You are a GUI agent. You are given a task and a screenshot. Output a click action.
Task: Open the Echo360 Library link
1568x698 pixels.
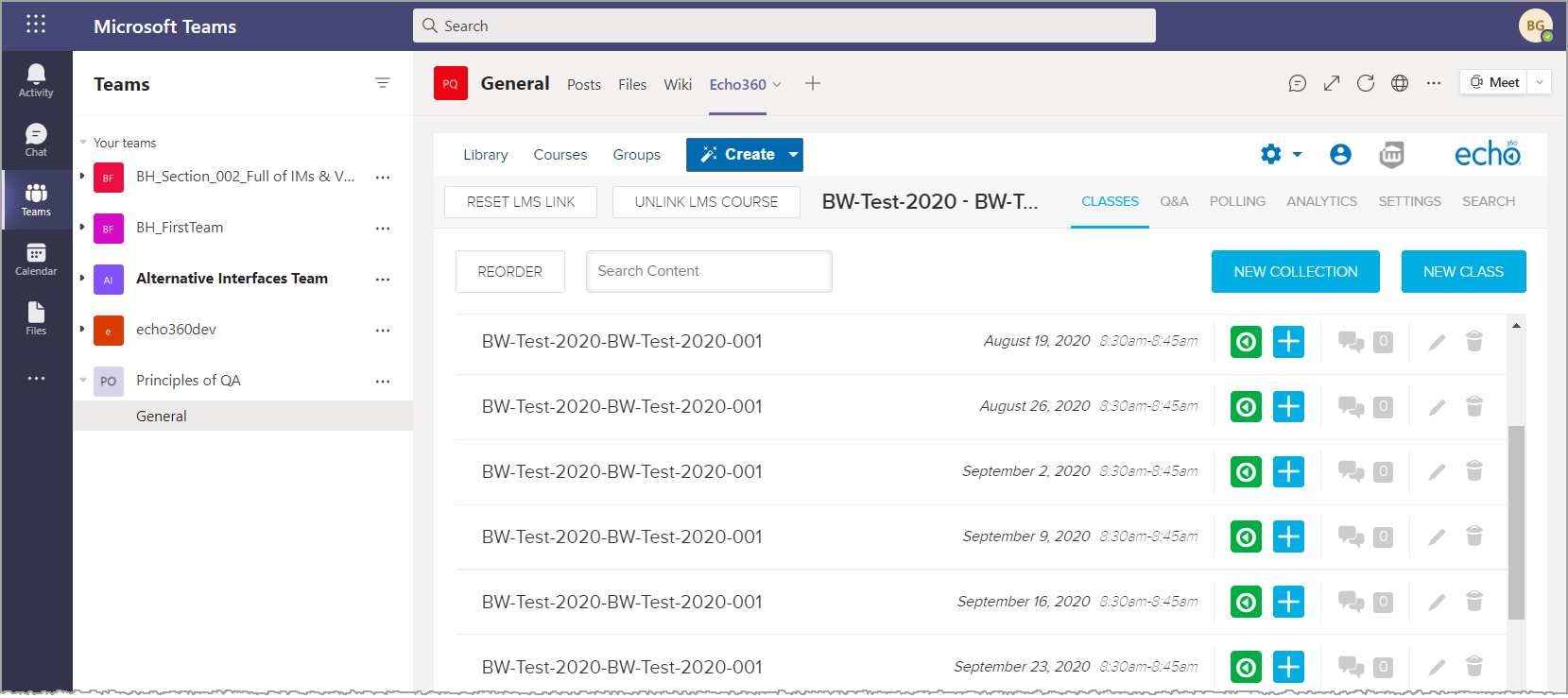[486, 154]
